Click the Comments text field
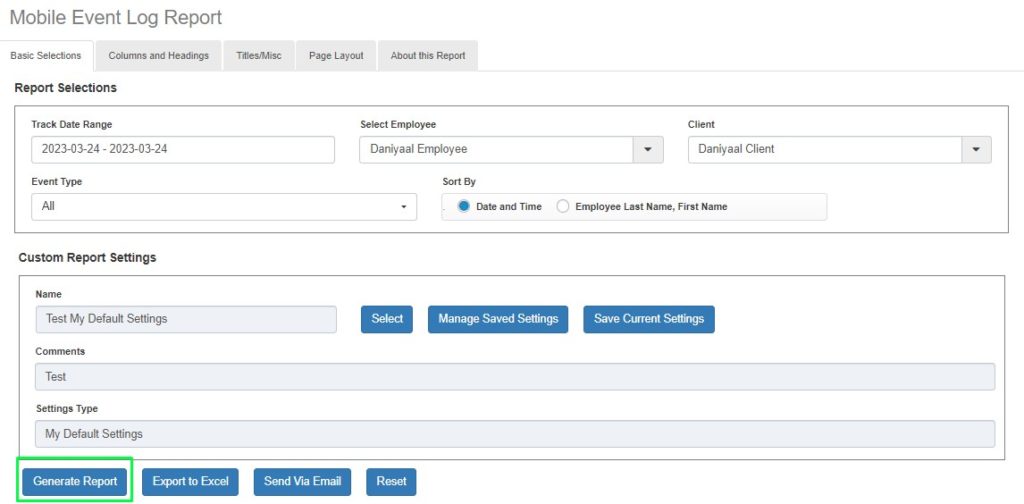 [x=514, y=376]
